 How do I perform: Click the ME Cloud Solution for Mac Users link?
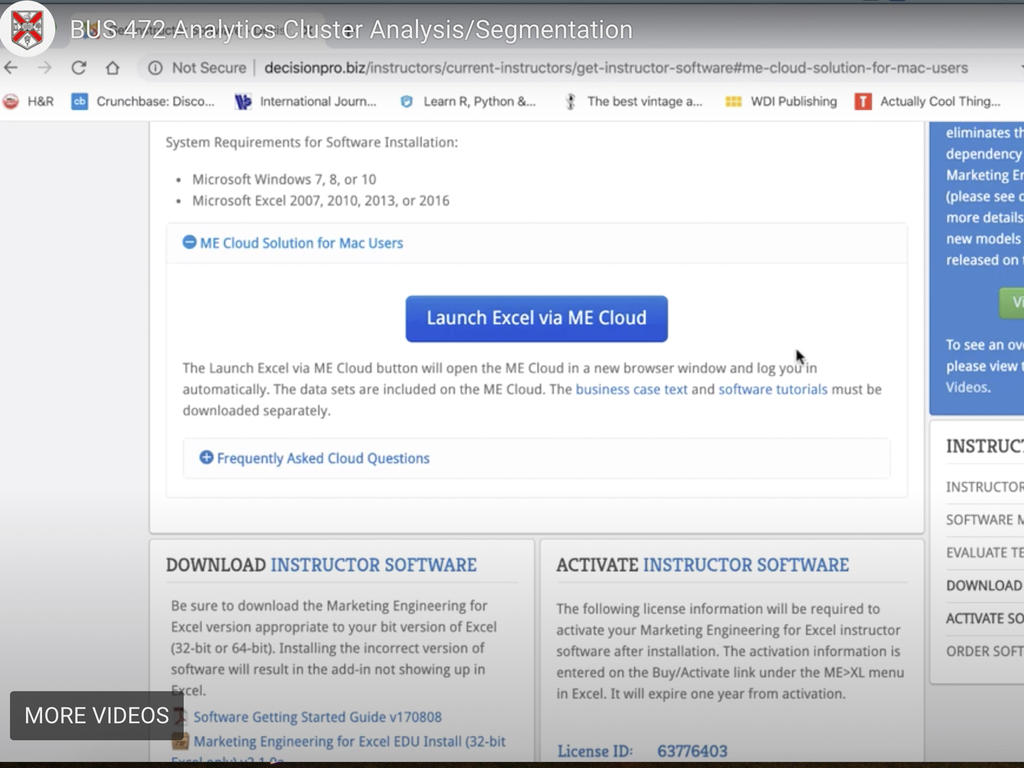click(x=301, y=243)
